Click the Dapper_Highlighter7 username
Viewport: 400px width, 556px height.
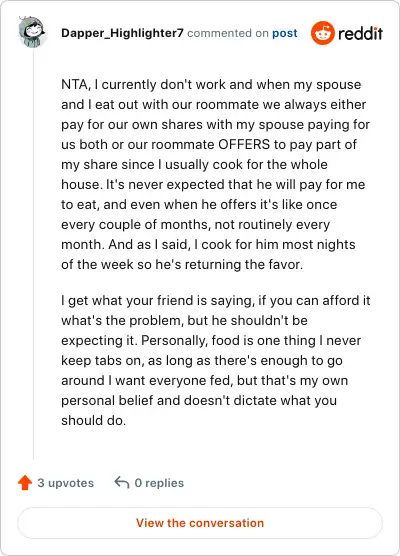tap(122, 33)
